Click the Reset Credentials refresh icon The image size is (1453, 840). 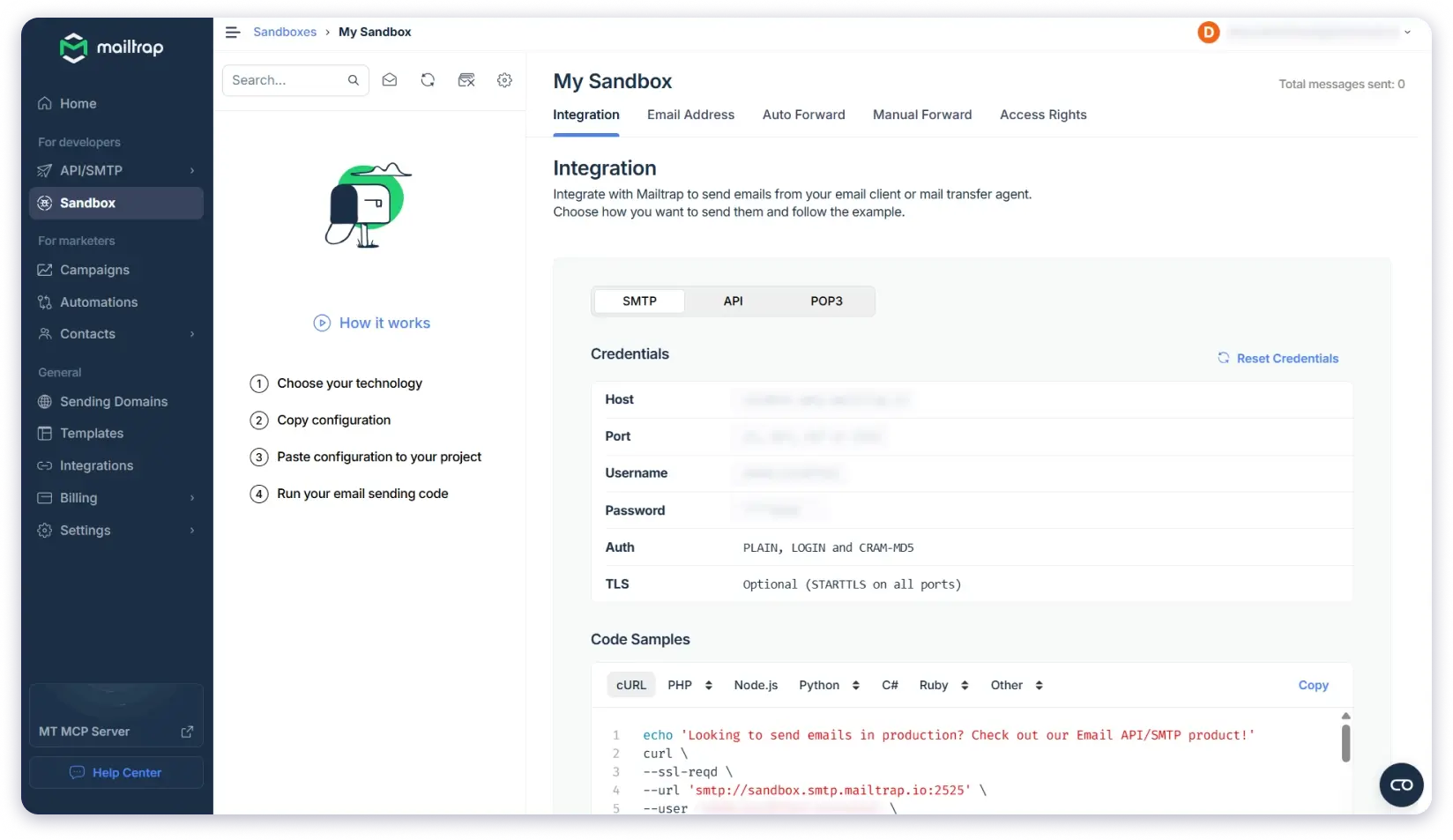pos(1224,358)
